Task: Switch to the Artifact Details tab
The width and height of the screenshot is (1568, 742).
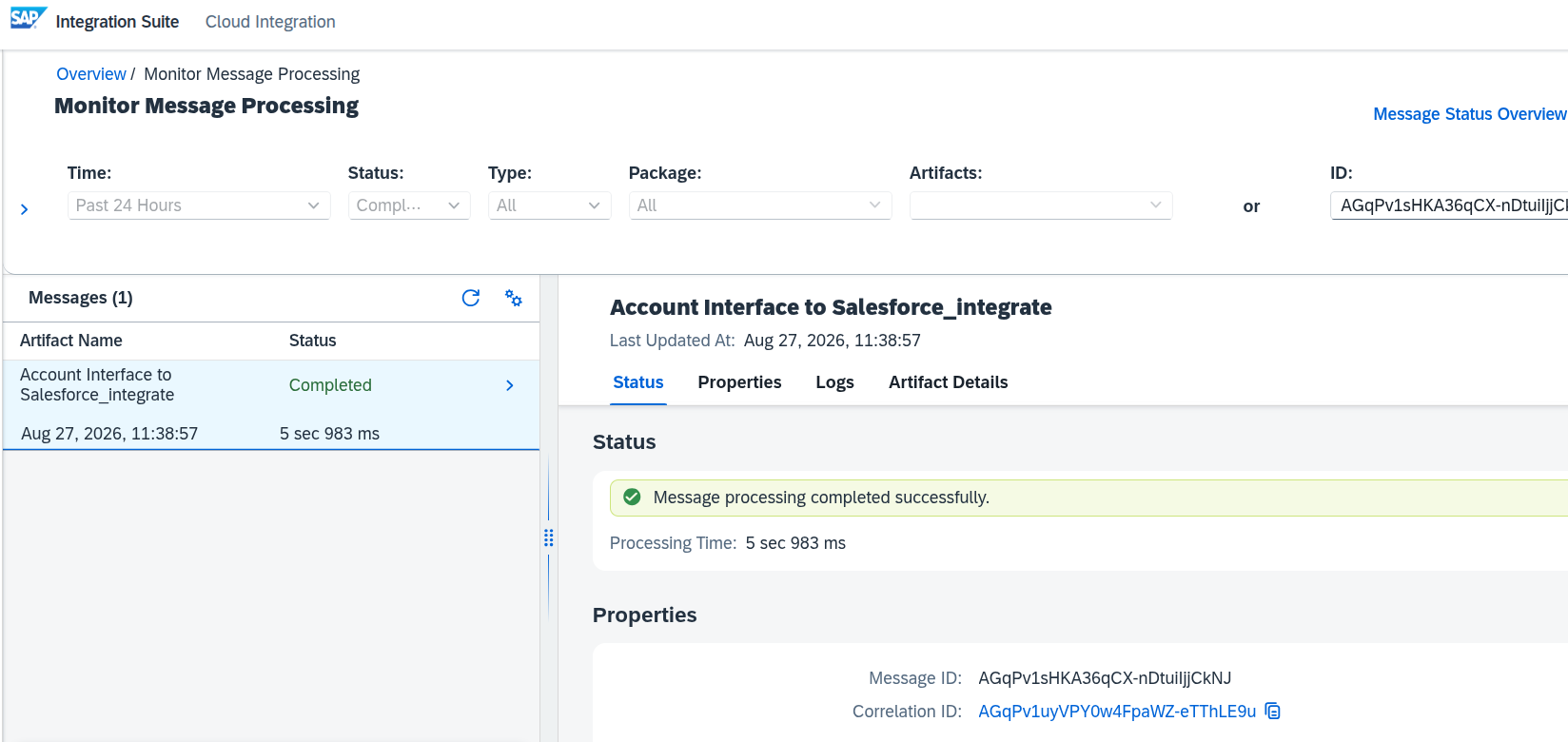Action: point(948,382)
